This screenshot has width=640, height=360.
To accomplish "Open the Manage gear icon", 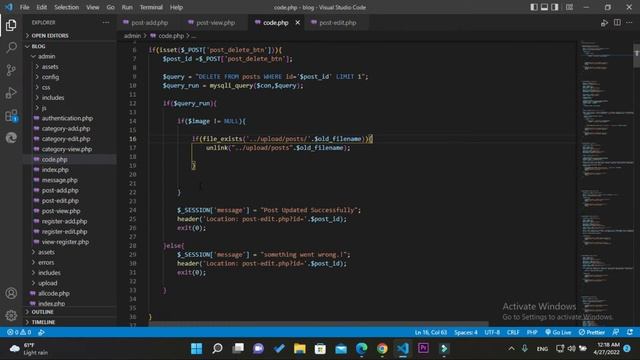I will coord(11,315).
